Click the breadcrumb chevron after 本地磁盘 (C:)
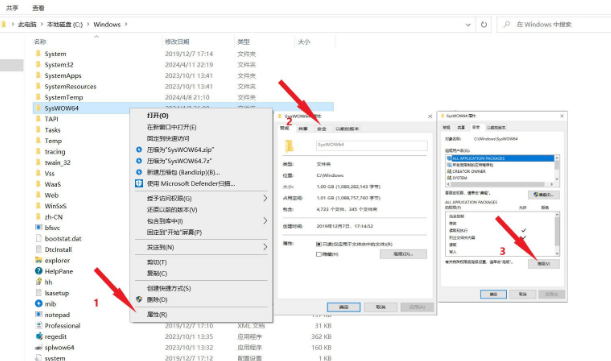This screenshot has height=361, width=611. tap(88, 25)
